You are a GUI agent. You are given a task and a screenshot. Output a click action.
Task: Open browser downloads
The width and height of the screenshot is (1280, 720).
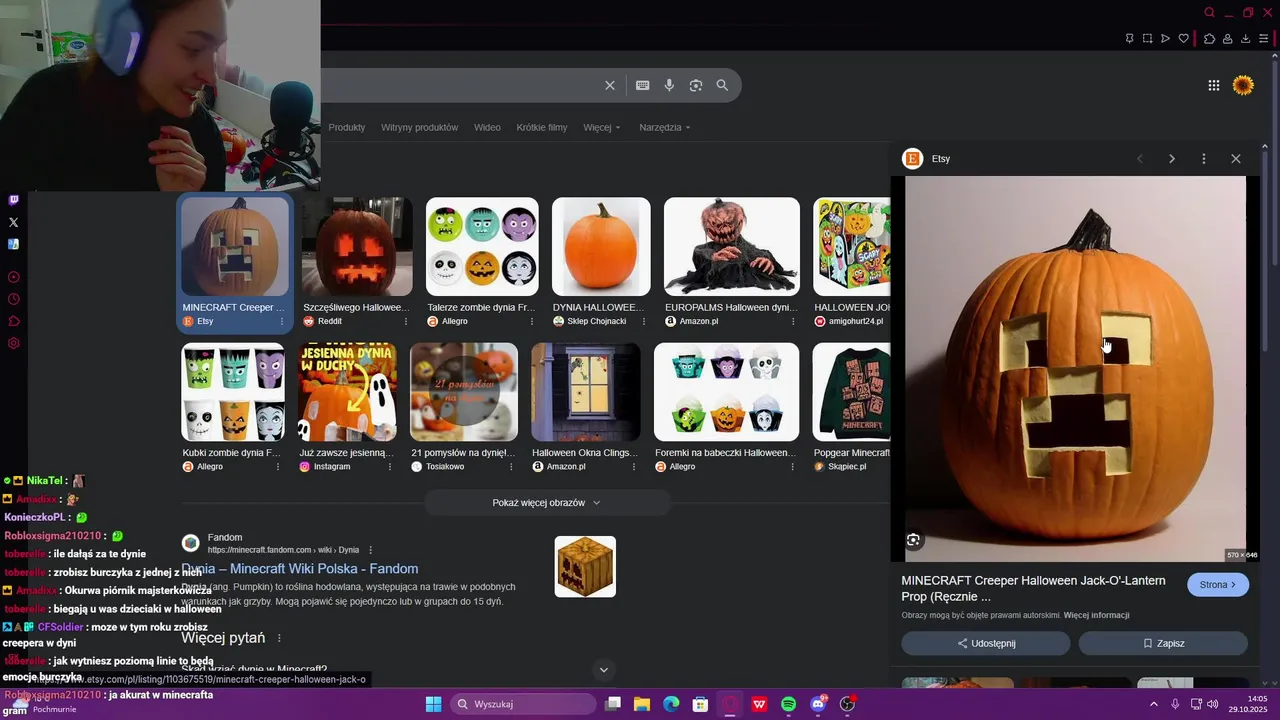coord(1246,39)
